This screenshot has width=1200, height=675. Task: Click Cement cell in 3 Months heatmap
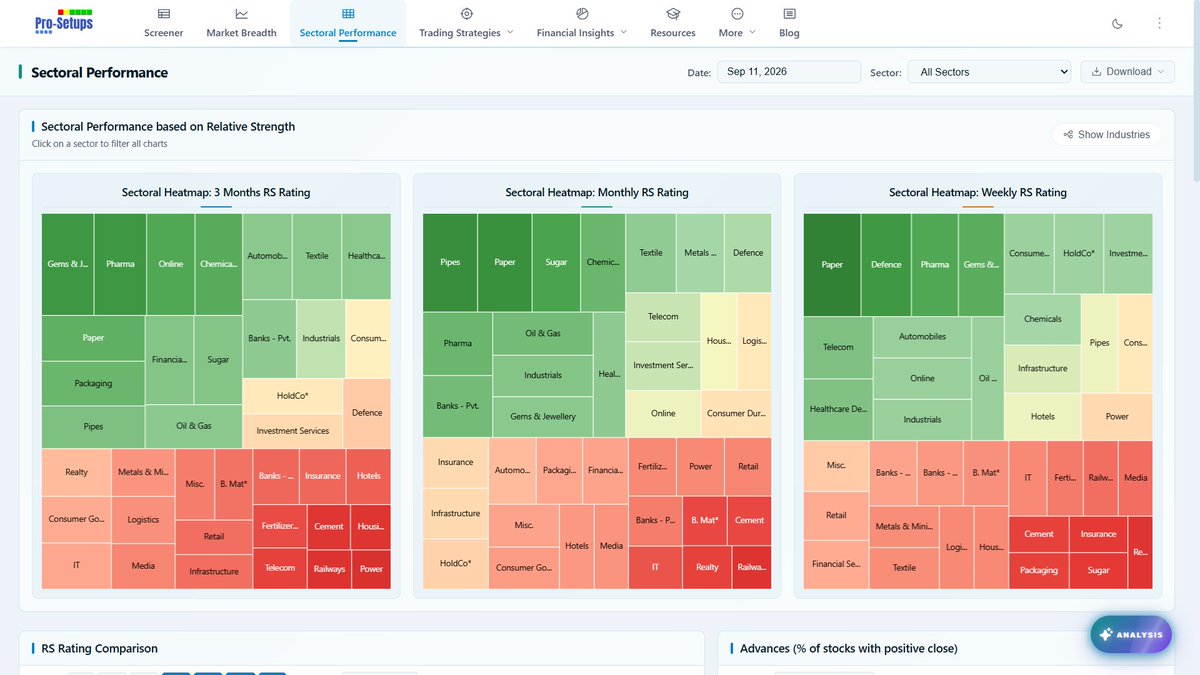click(x=329, y=526)
